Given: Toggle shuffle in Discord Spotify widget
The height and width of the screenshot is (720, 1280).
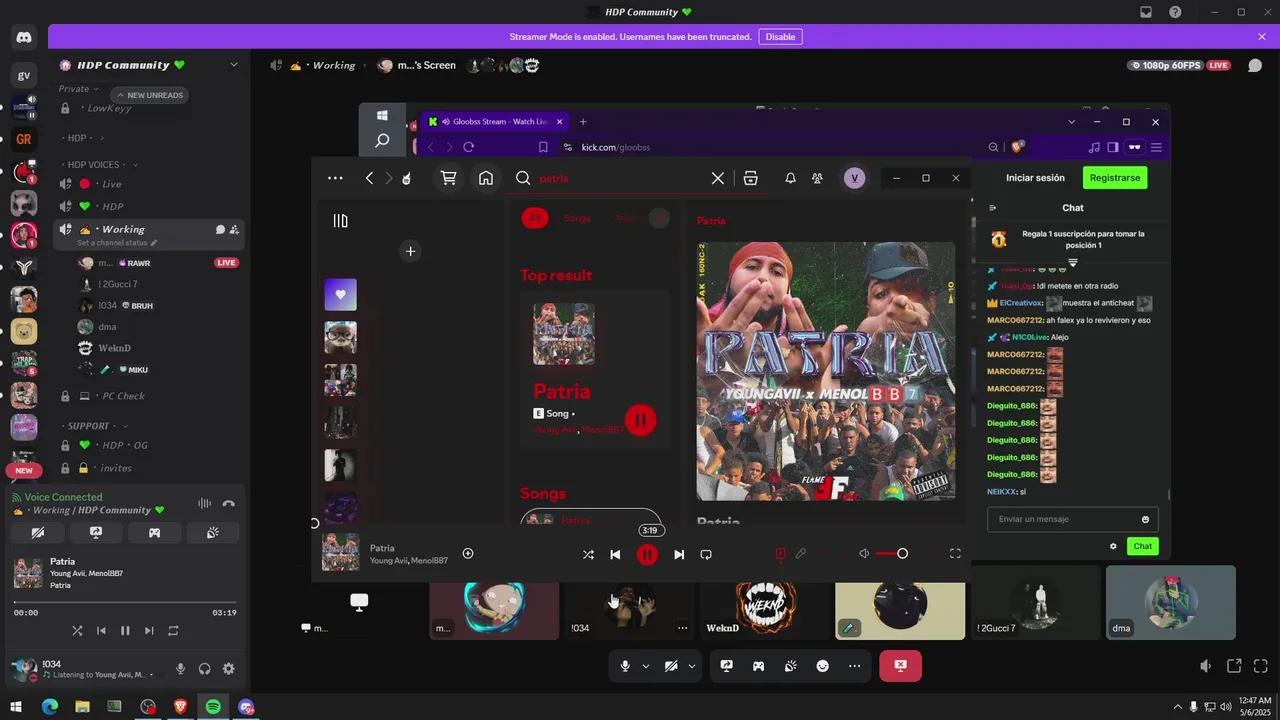Looking at the screenshot, I should coord(77,631).
